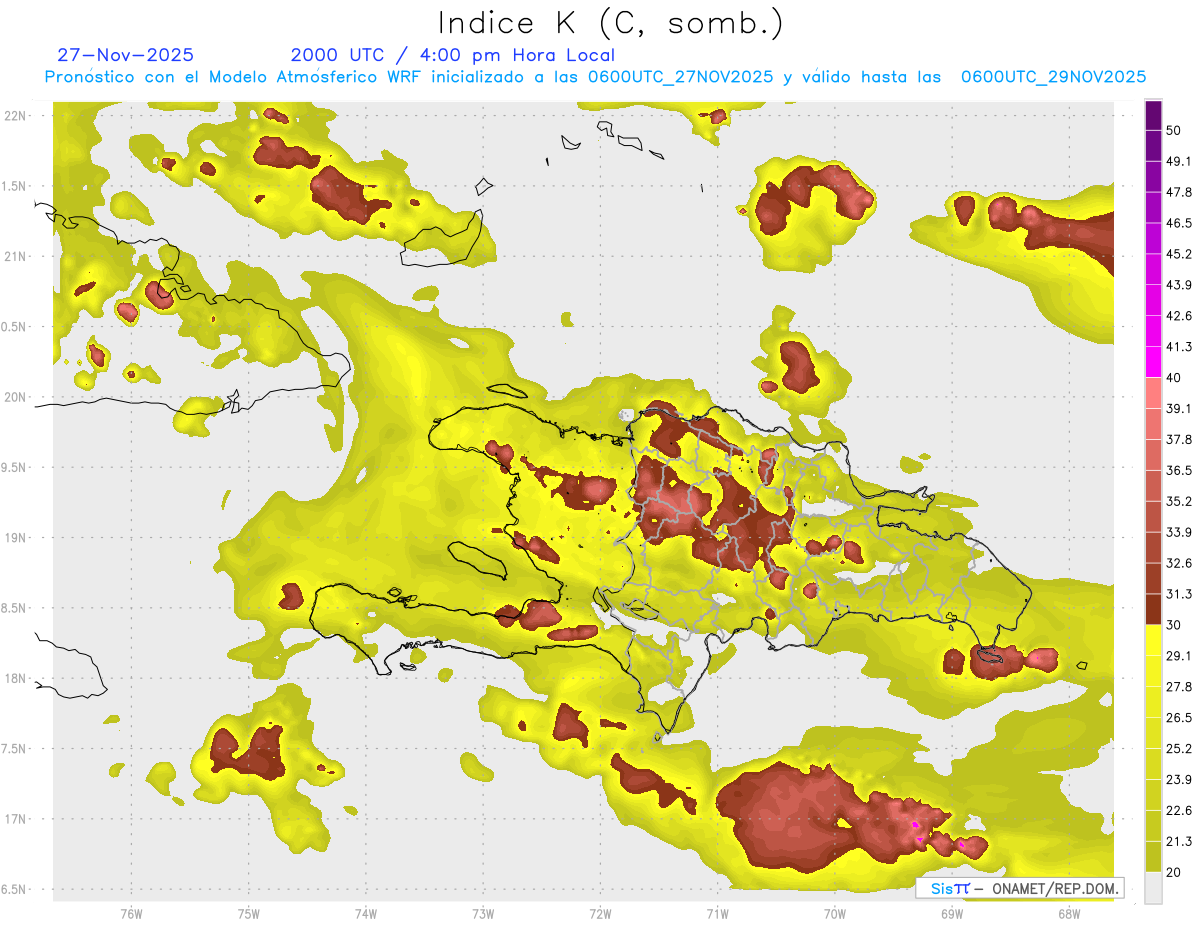This screenshot has height=927, width=1200.
Task: Pick the dark purple swatch above 50
Action: click(x=1153, y=115)
